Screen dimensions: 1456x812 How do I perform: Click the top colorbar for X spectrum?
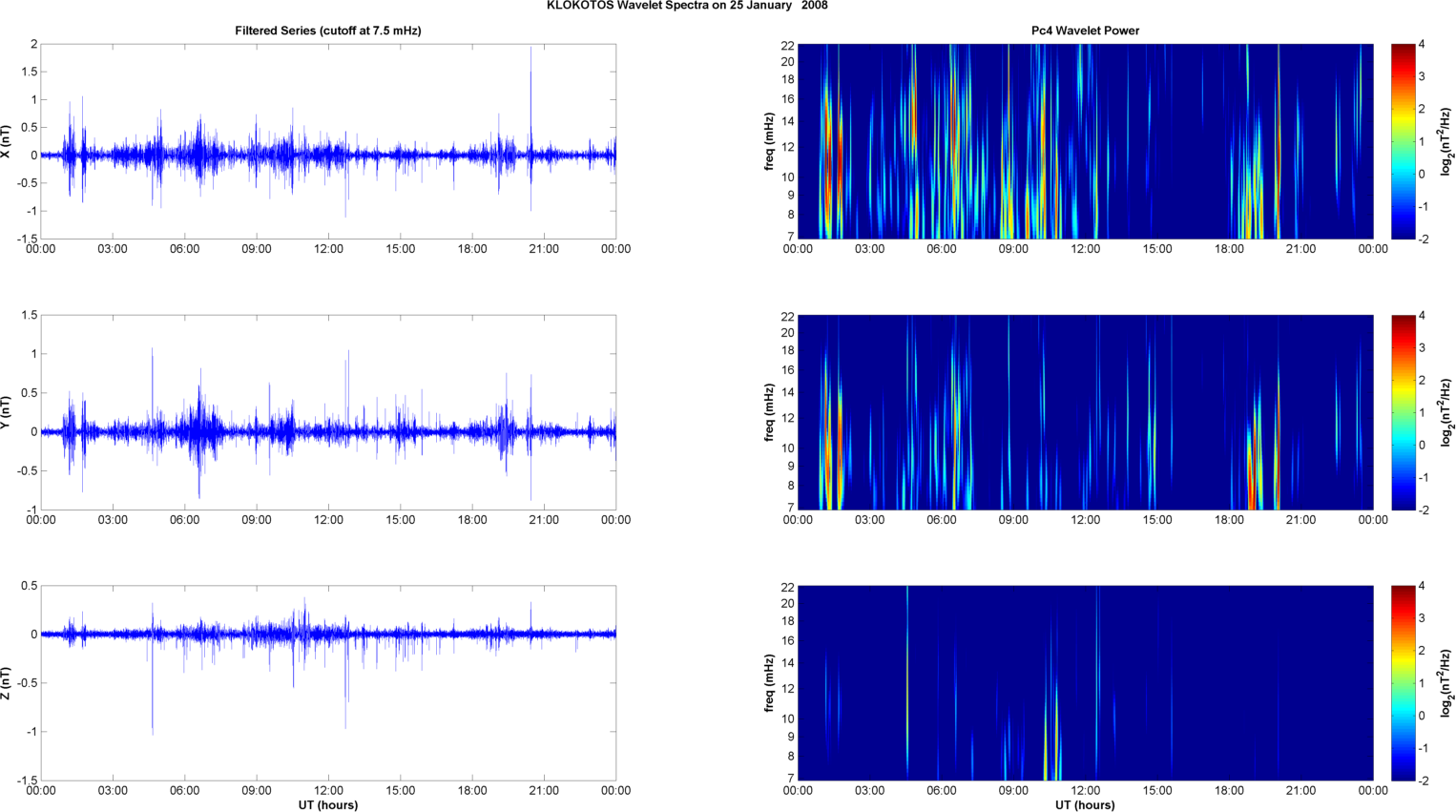click(x=1403, y=141)
